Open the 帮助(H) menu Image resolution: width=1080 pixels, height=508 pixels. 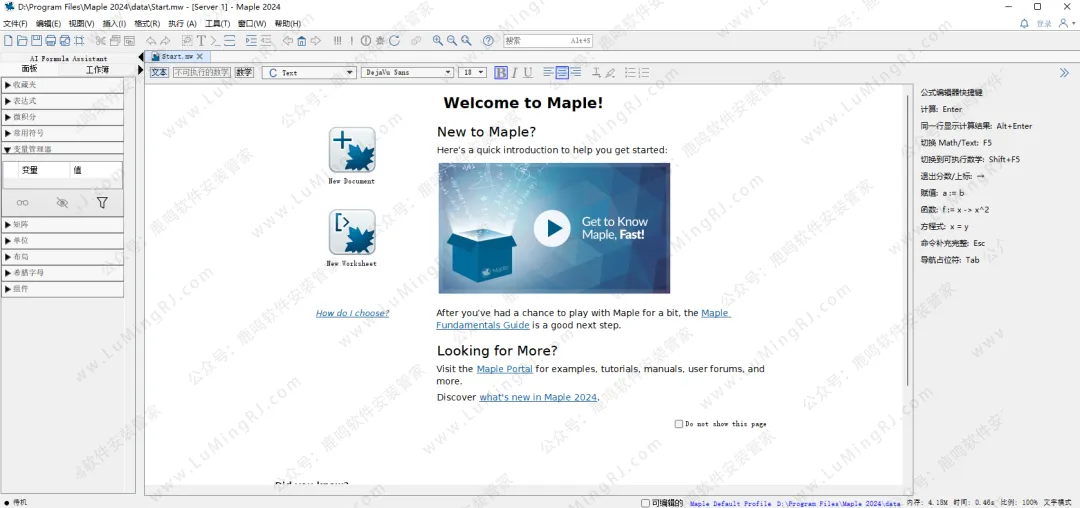tap(288, 23)
